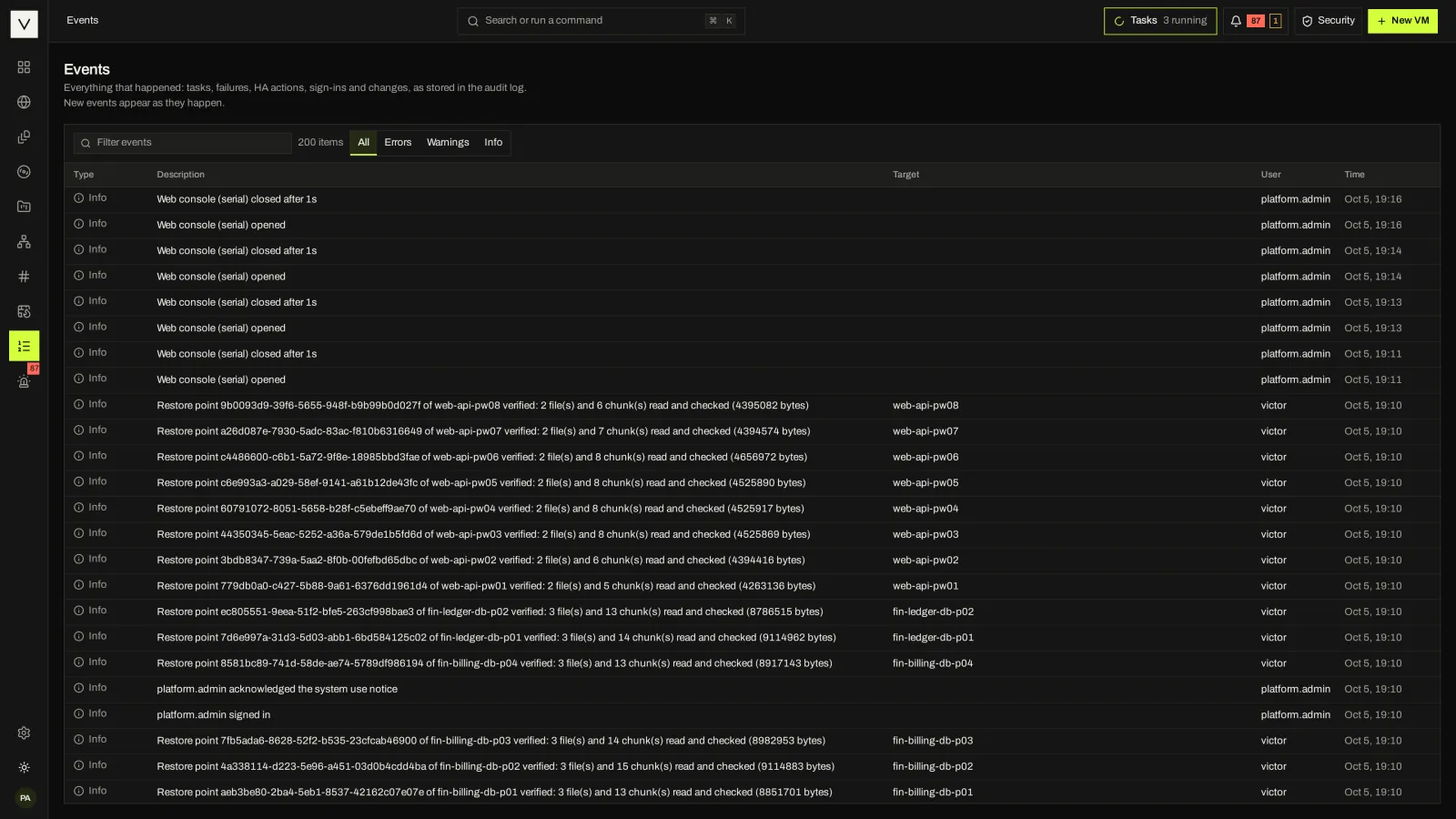Image resolution: width=1456 pixels, height=819 pixels.
Task: Create a New VM
Action: [1402, 21]
